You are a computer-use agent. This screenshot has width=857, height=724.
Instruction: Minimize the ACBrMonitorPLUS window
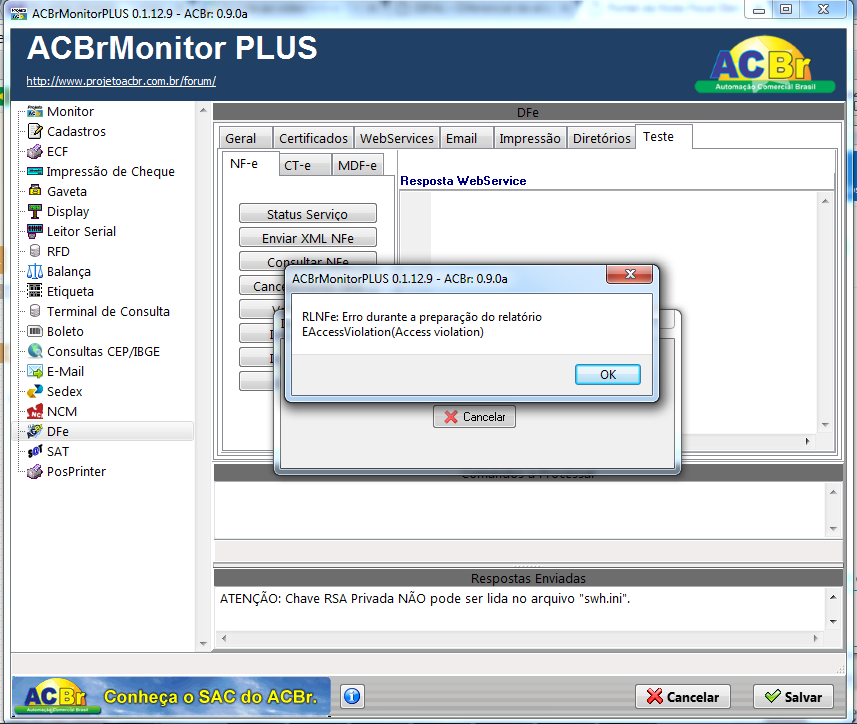point(759,10)
